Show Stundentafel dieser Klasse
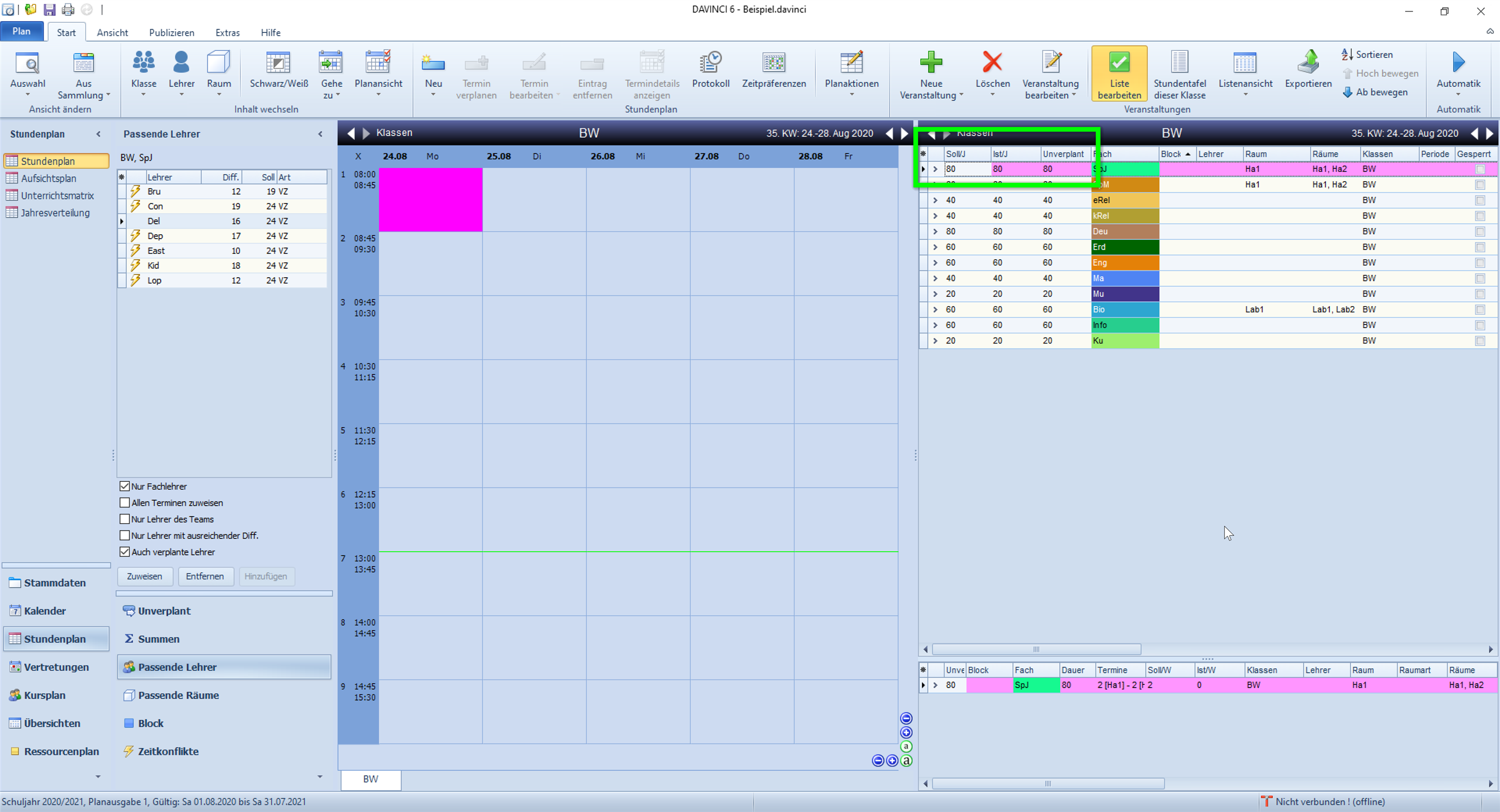Viewport: 1500px width, 812px height. click(1180, 75)
